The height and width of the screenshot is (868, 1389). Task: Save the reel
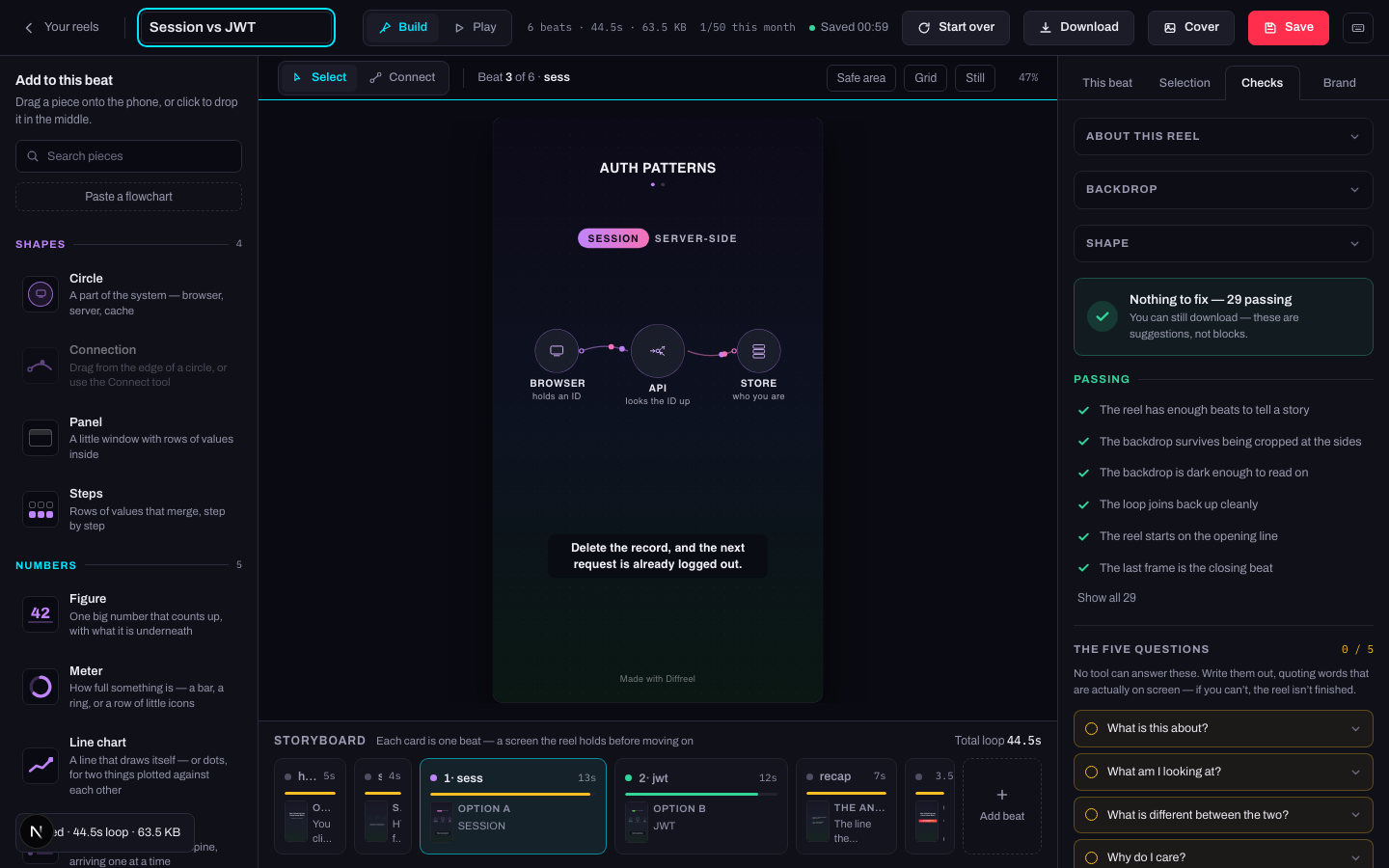[1289, 28]
